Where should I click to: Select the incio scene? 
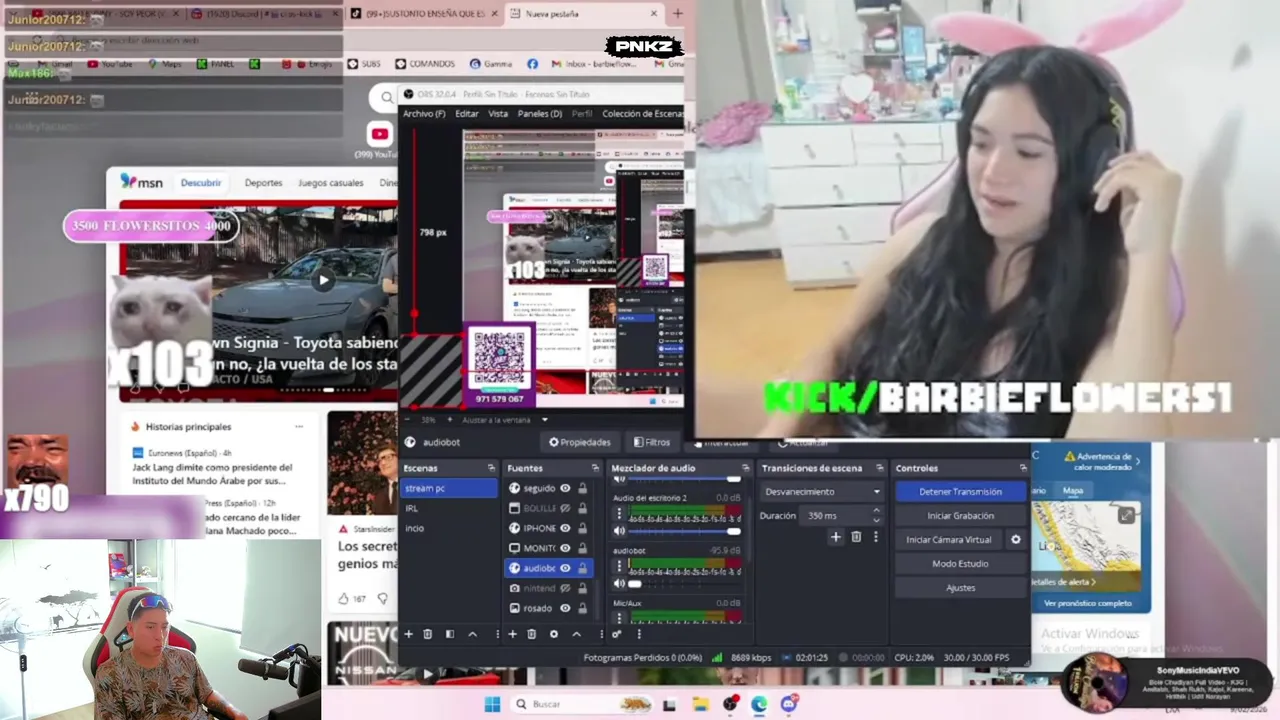point(448,528)
